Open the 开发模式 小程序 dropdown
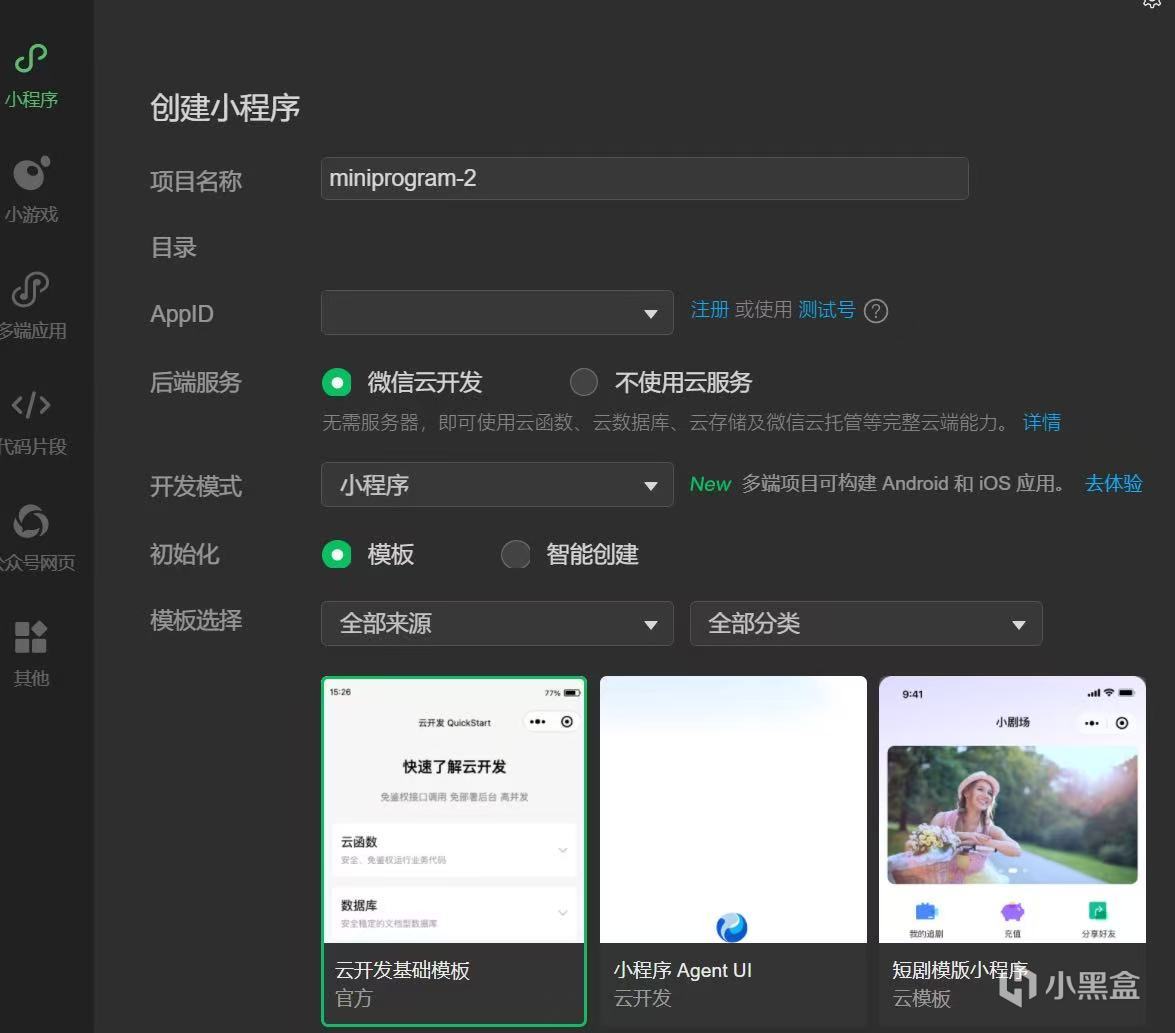Viewport: 1175px width, 1033px height. click(497, 485)
